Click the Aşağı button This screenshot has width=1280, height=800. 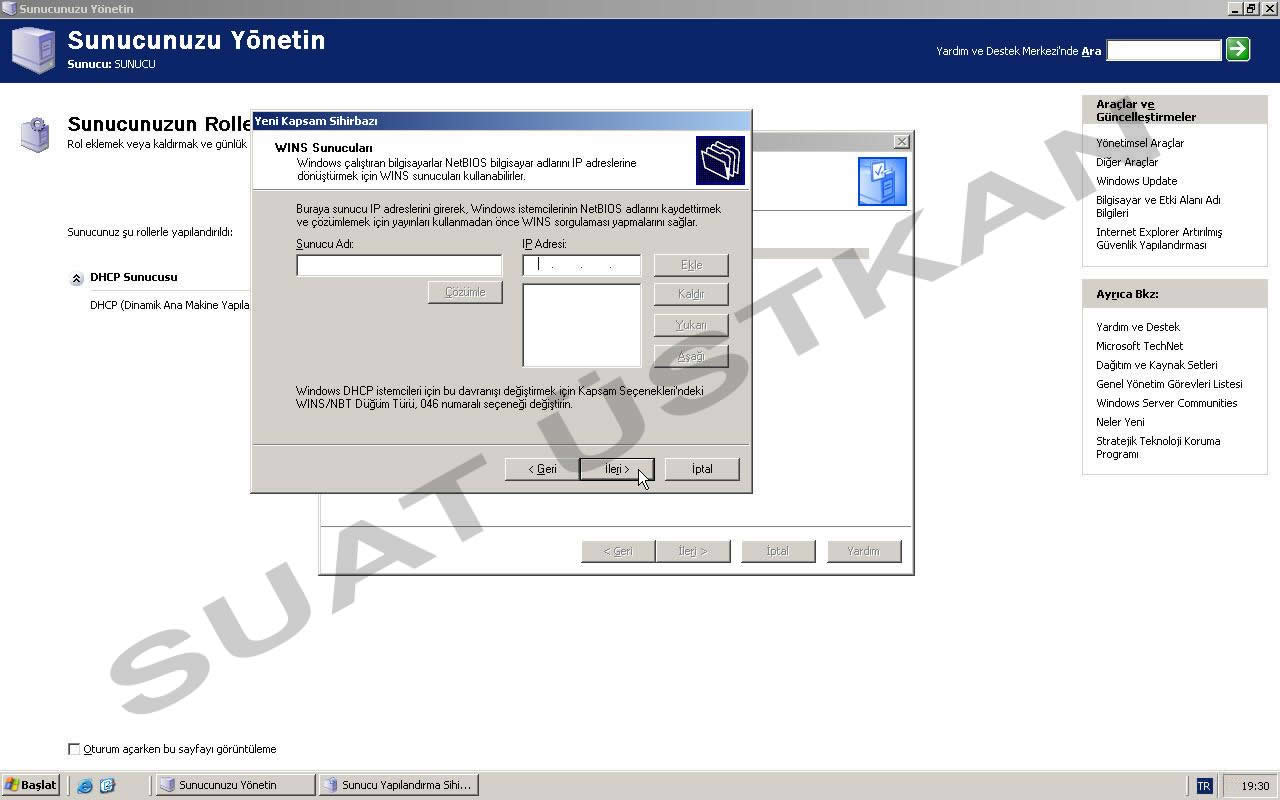(691, 356)
